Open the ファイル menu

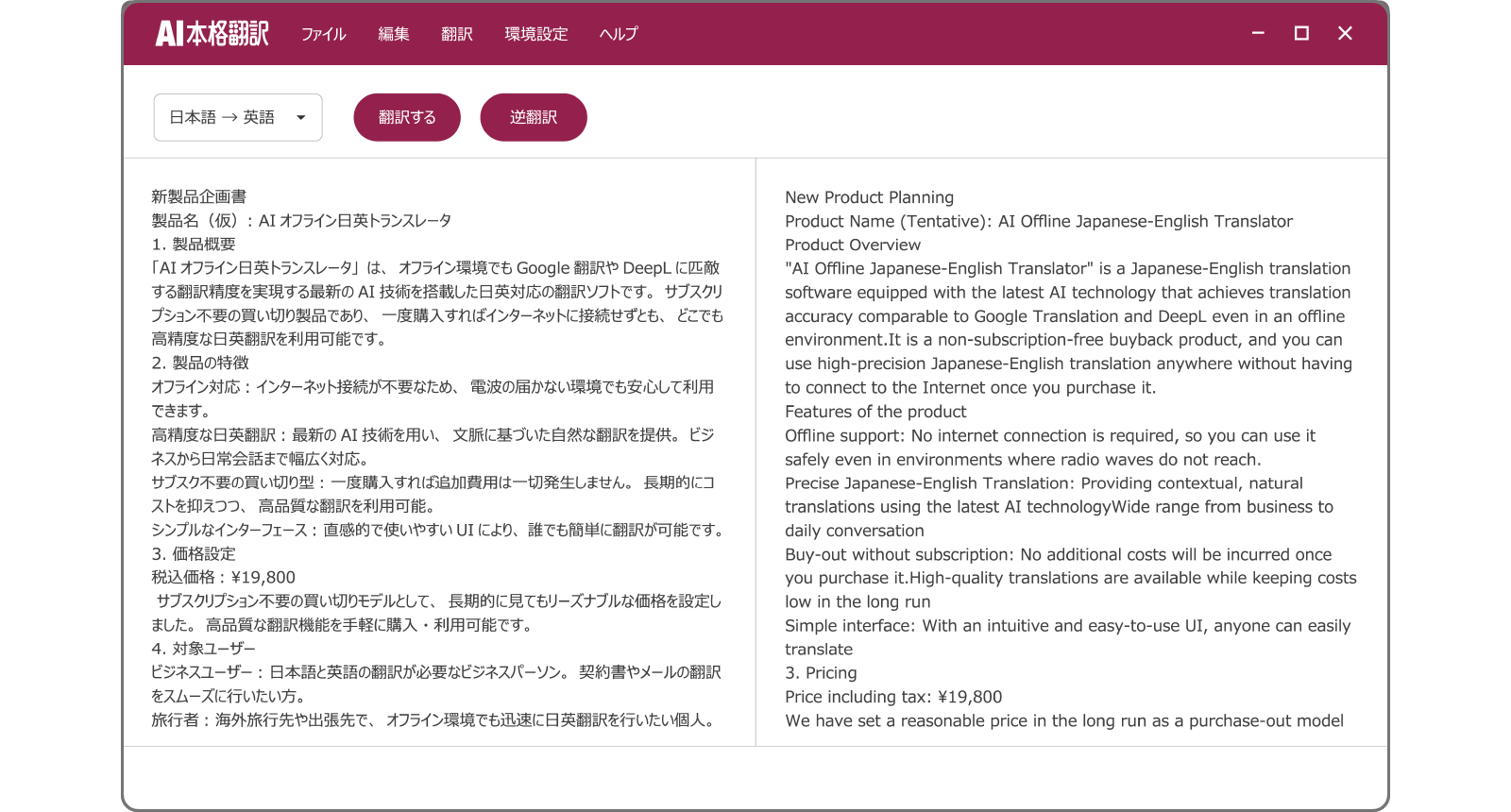click(323, 34)
